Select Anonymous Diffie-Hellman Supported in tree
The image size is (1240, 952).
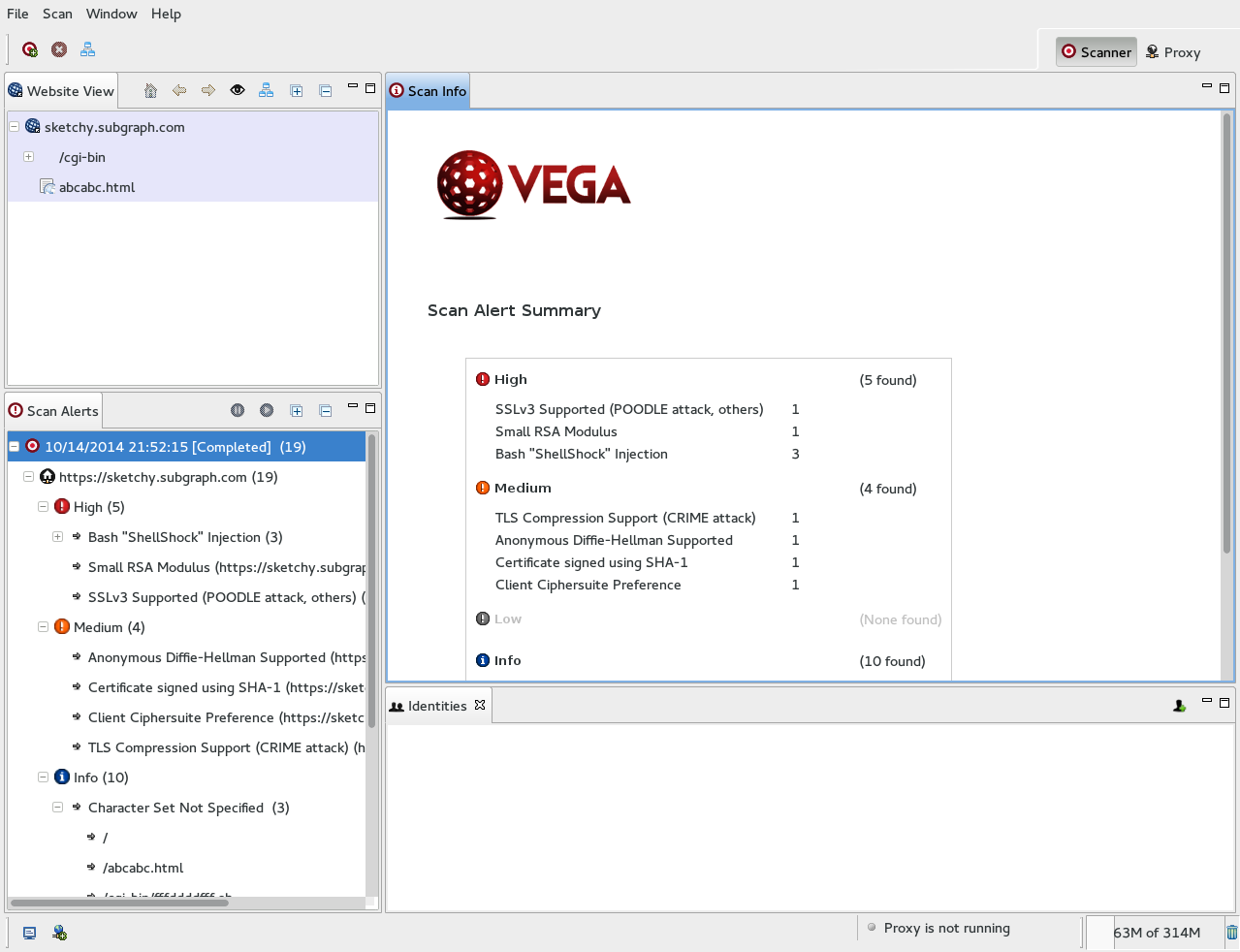[227, 657]
